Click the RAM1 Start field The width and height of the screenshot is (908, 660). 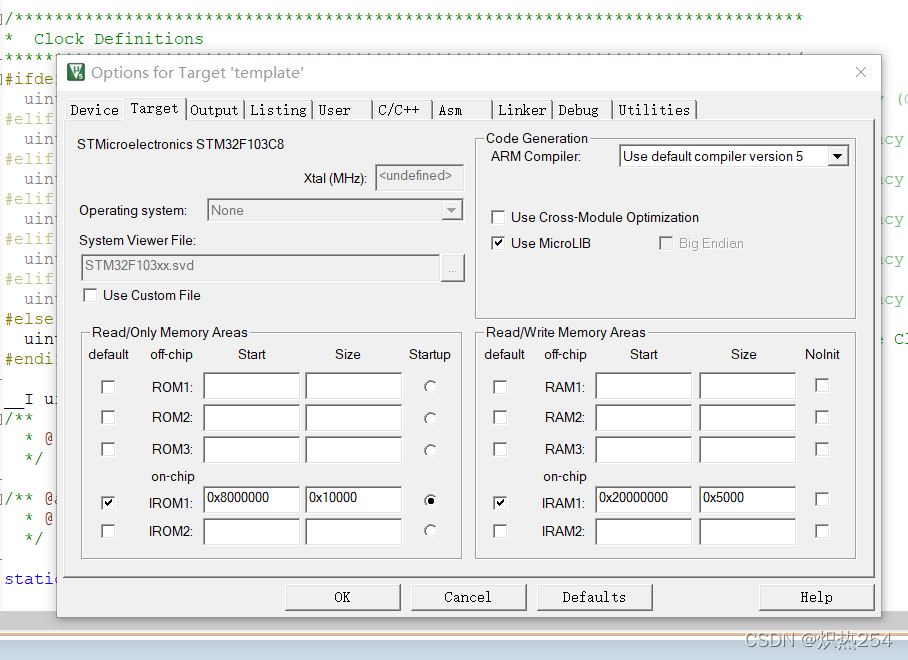pos(643,386)
